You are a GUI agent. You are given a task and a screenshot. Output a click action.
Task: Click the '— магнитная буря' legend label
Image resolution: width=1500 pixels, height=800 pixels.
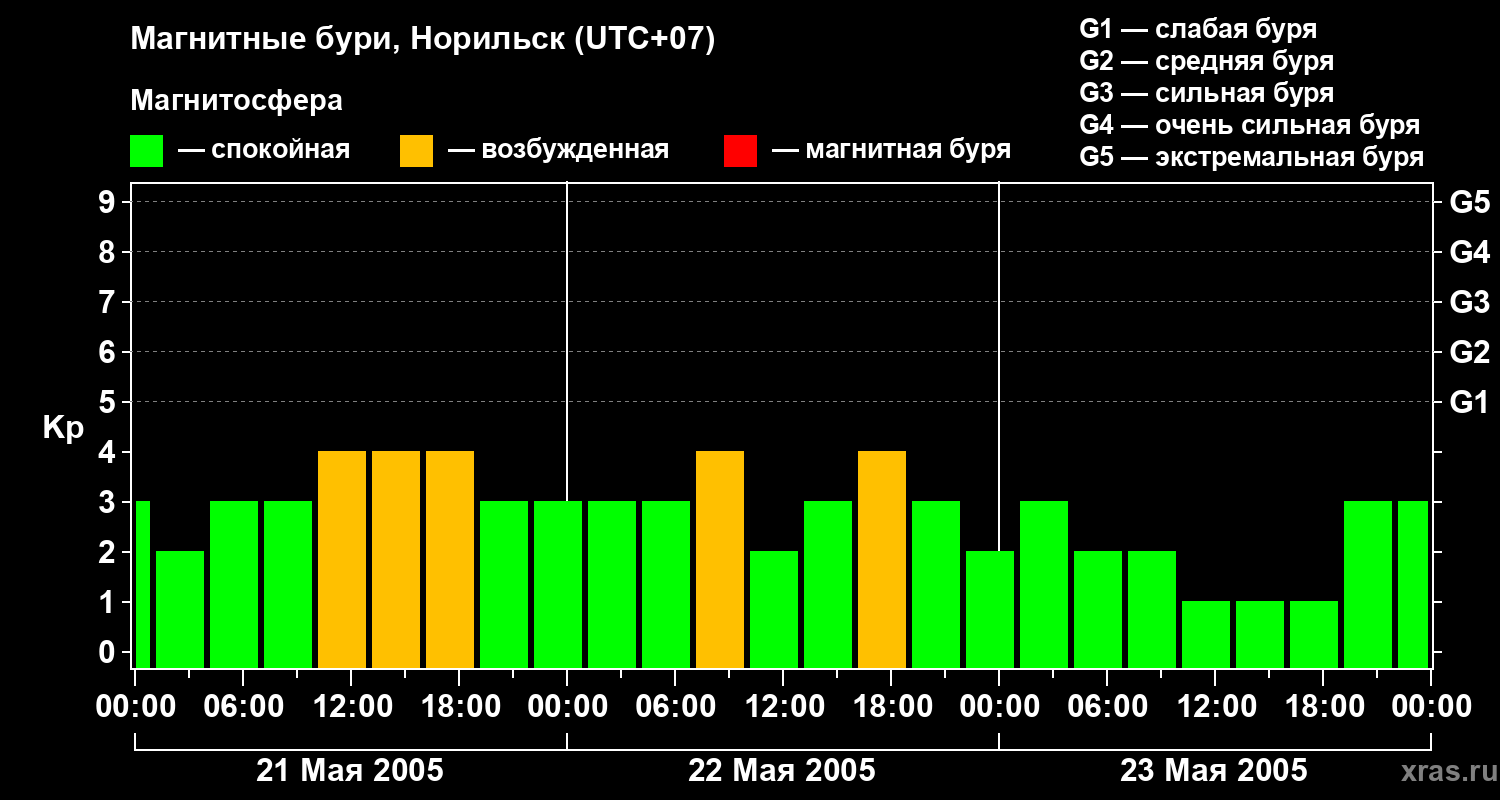(891, 150)
